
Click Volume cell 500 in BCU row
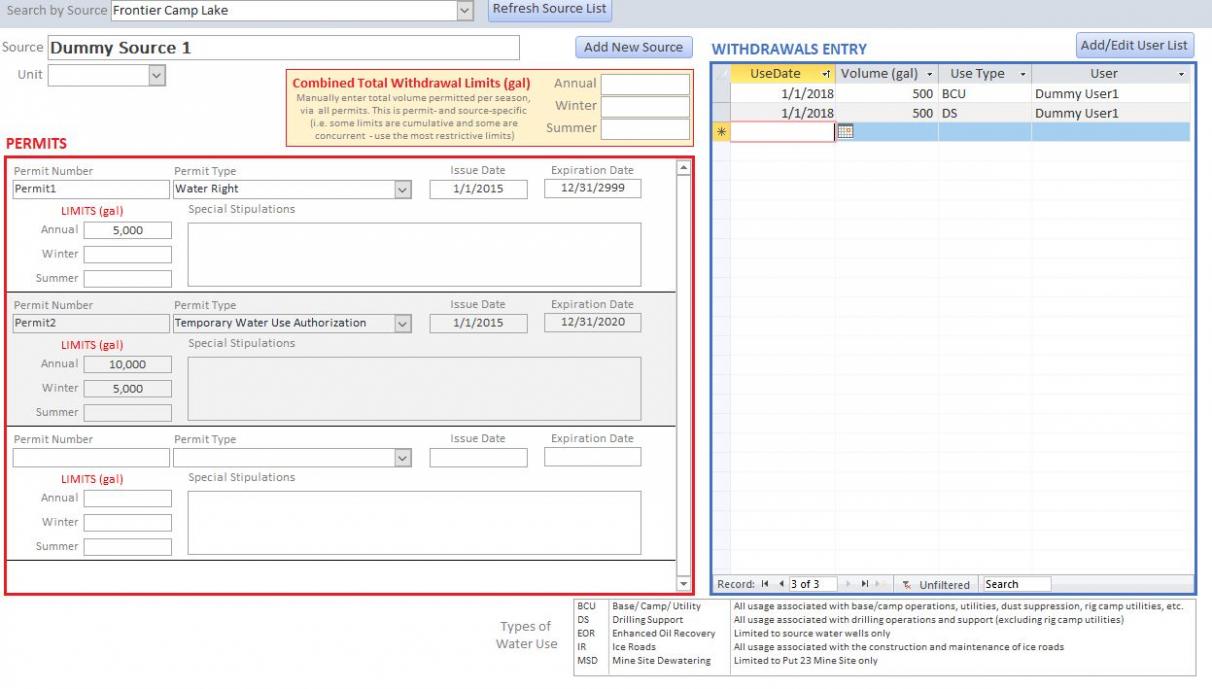(886, 93)
